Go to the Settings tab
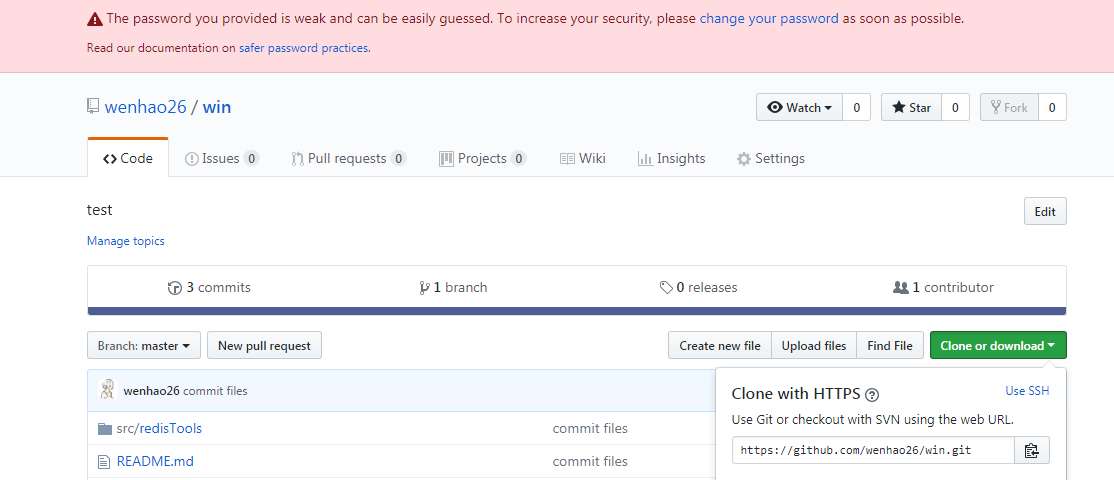 click(x=770, y=158)
